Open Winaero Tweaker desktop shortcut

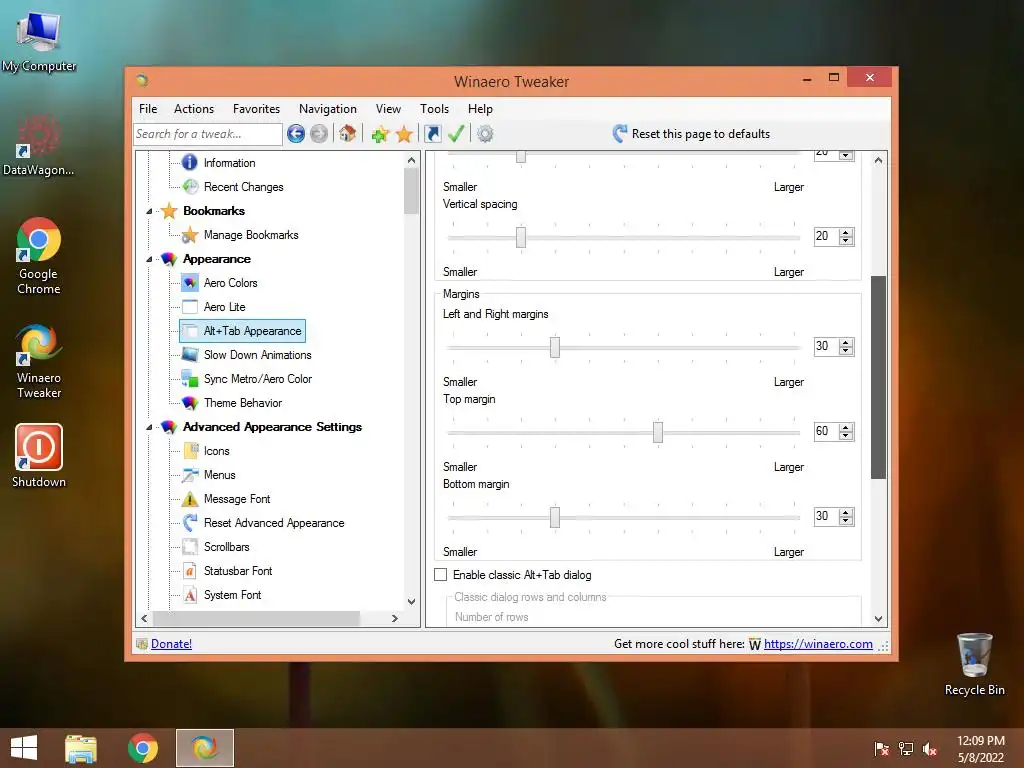click(x=39, y=360)
